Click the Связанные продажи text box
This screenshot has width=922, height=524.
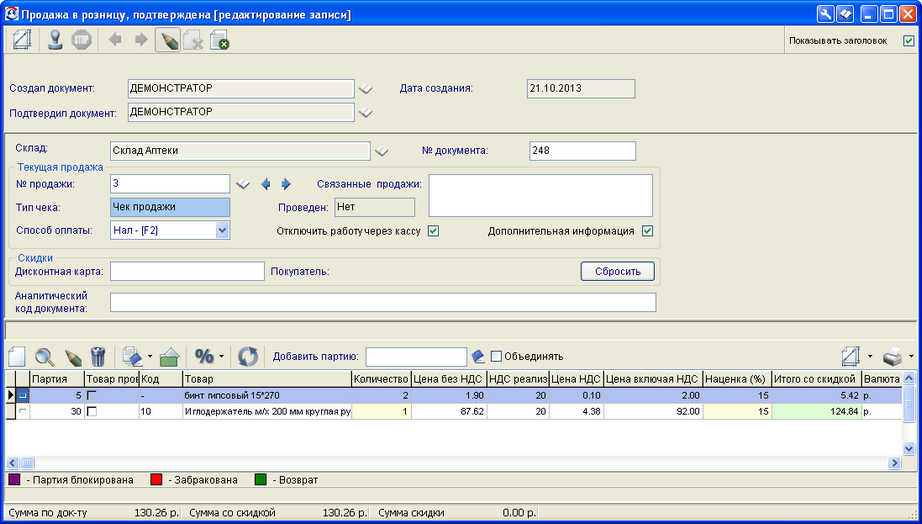click(540, 195)
